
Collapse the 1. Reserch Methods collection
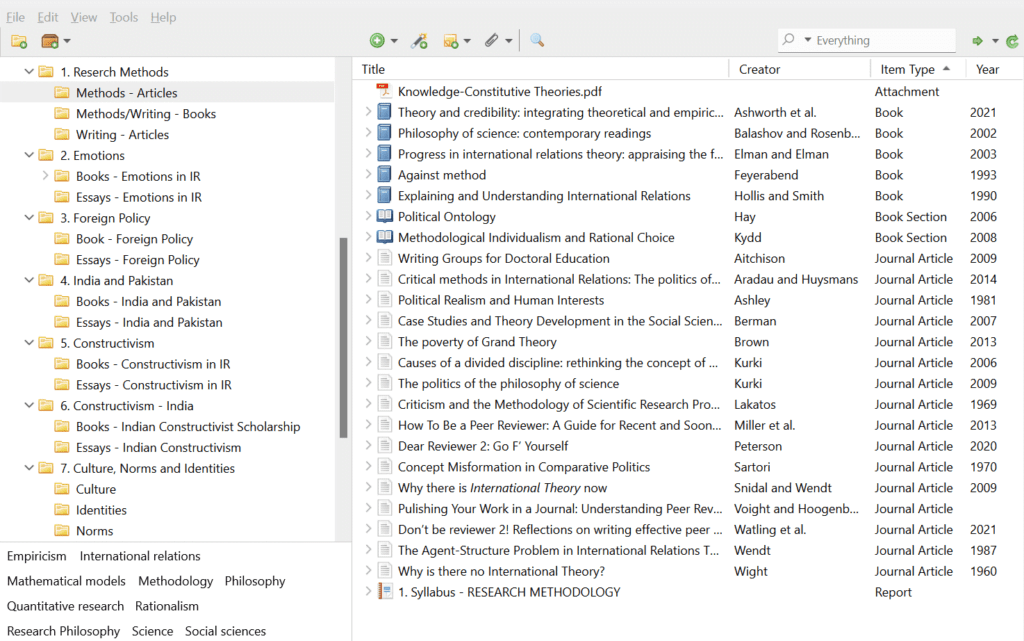click(x=29, y=71)
